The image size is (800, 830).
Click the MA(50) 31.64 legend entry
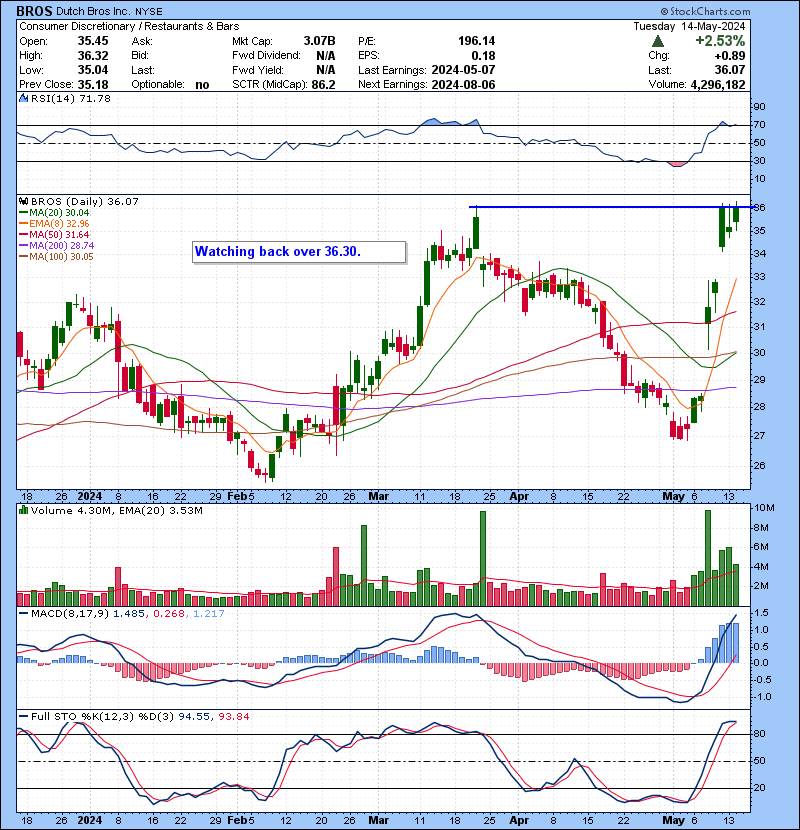pos(54,234)
